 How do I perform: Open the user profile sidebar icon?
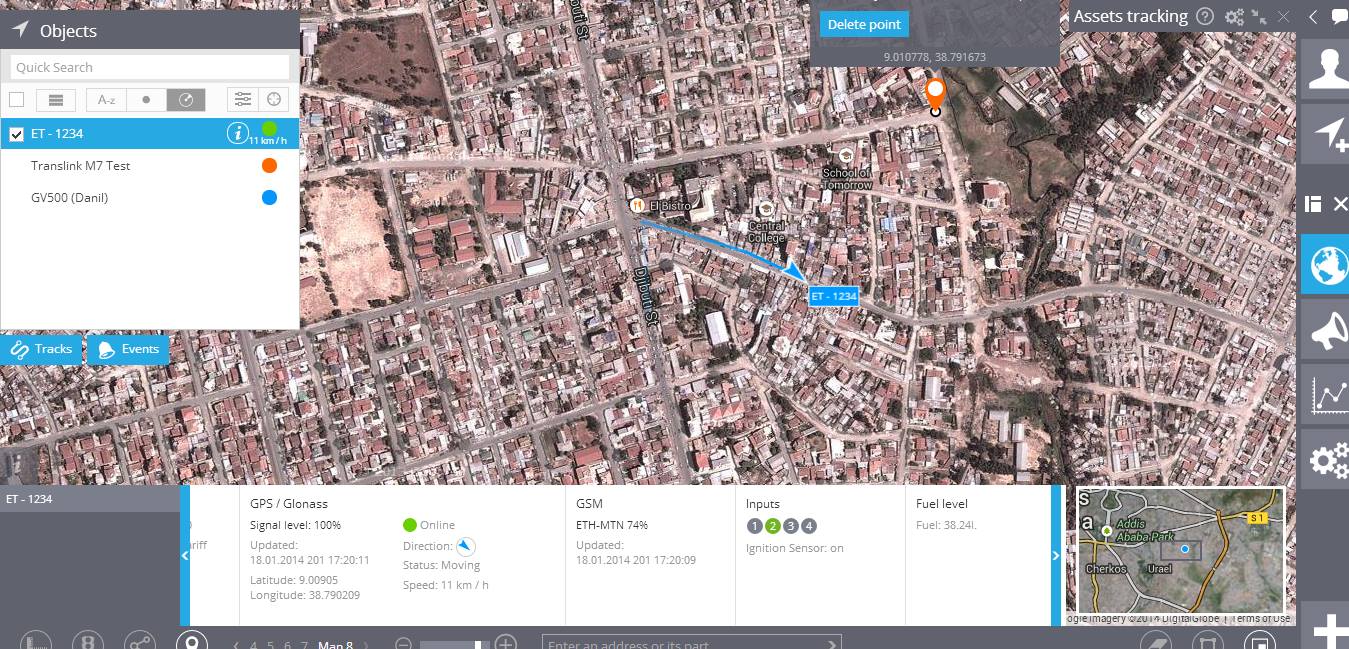tap(1324, 69)
